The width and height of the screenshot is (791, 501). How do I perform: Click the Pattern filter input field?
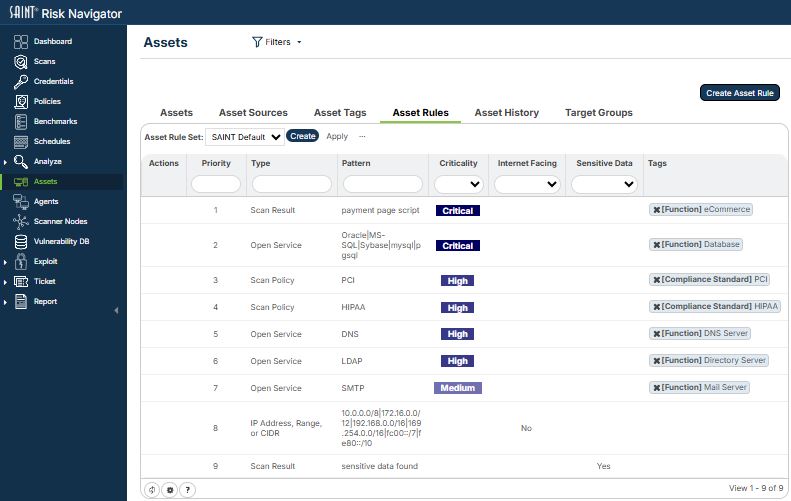pyautogui.click(x=383, y=184)
